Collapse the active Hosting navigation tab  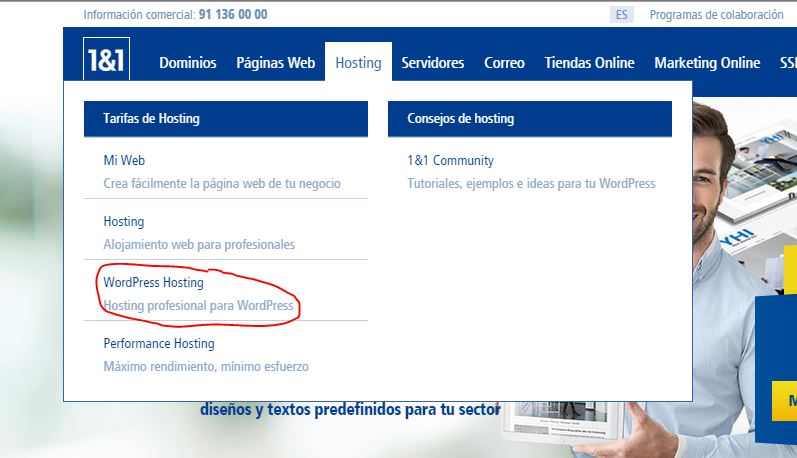tap(358, 63)
